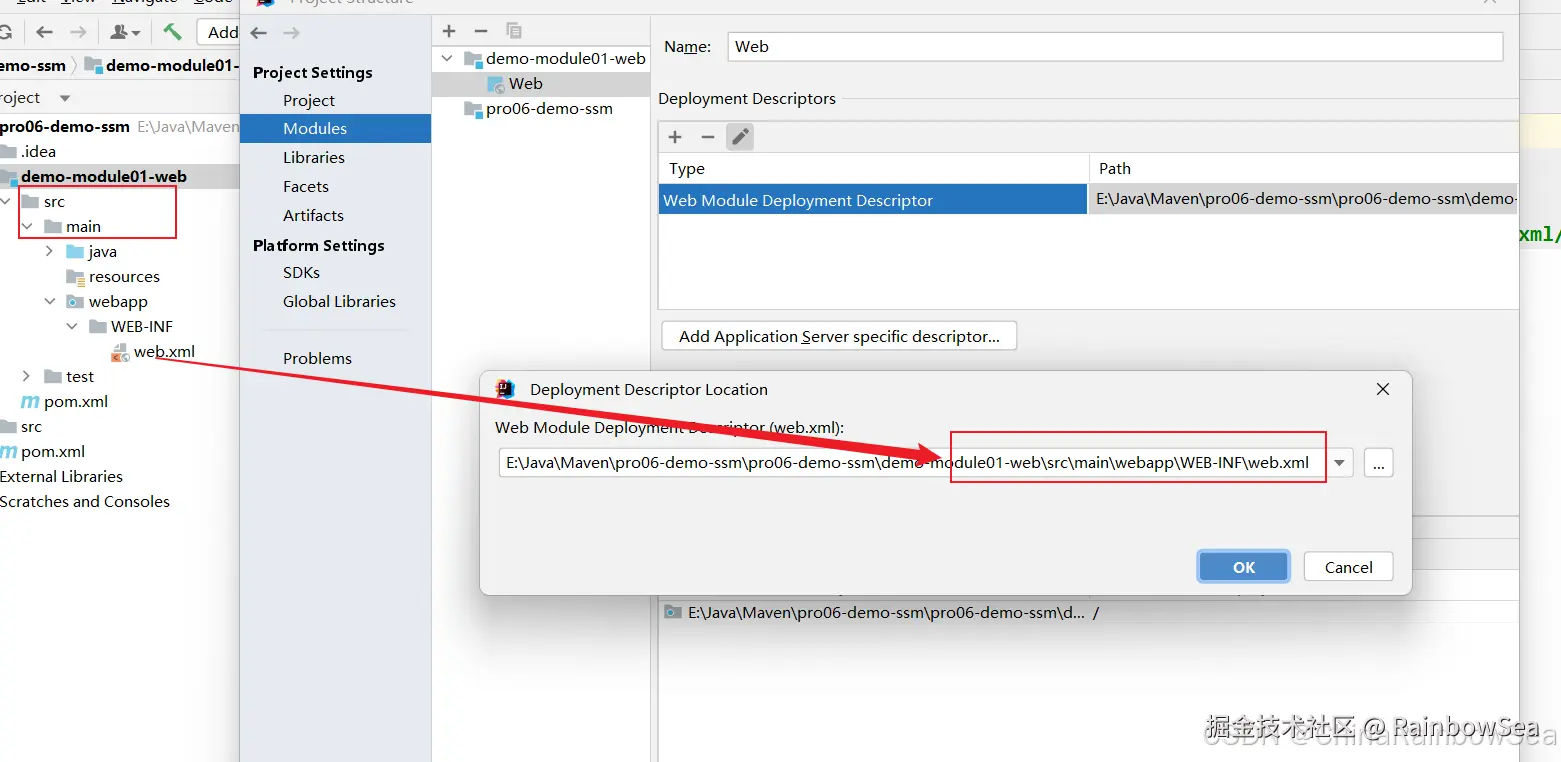Click demo-module01 breadcrumb in navigation bar
This screenshot has height=762, width=1561.
click(162, 66)
